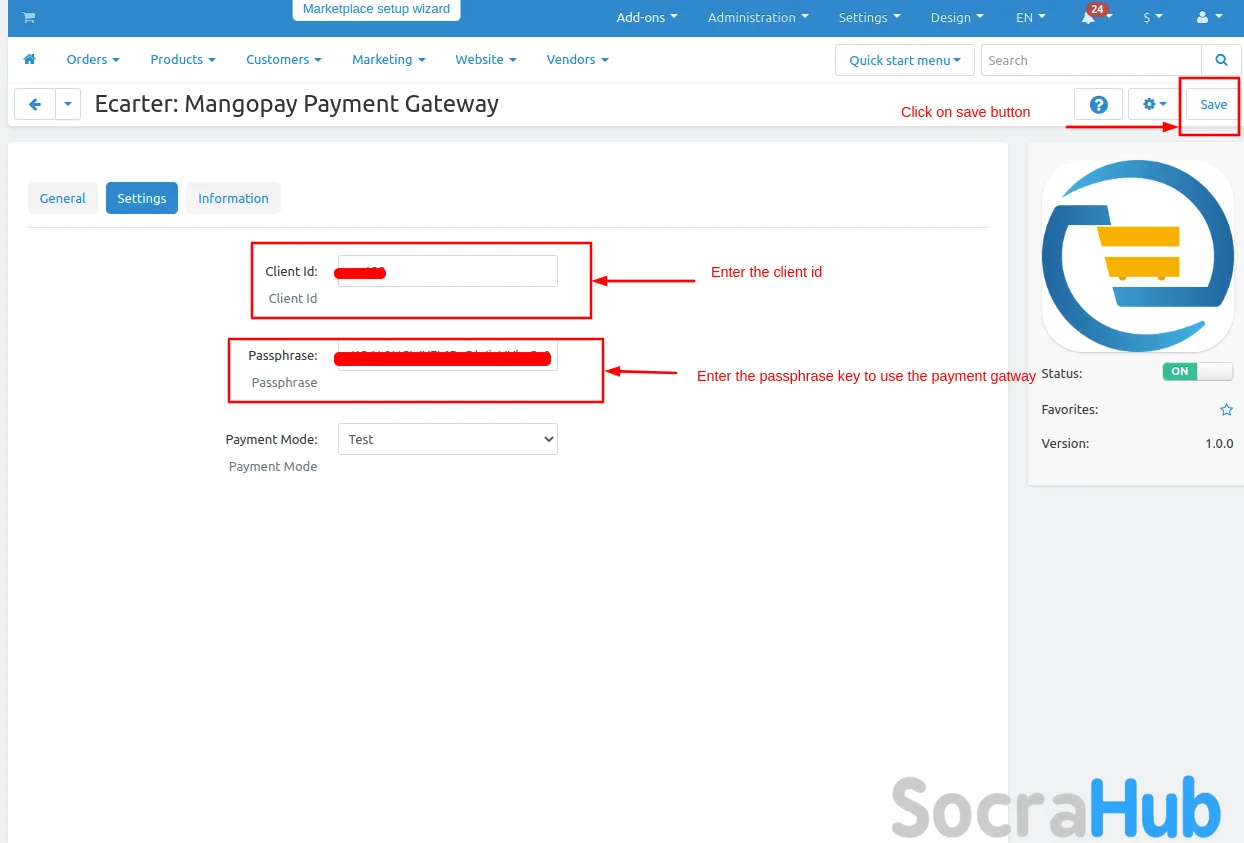This screenshot has width=1244, height=843.
Task: Go to the home dashboard icon
Action: 29,60
